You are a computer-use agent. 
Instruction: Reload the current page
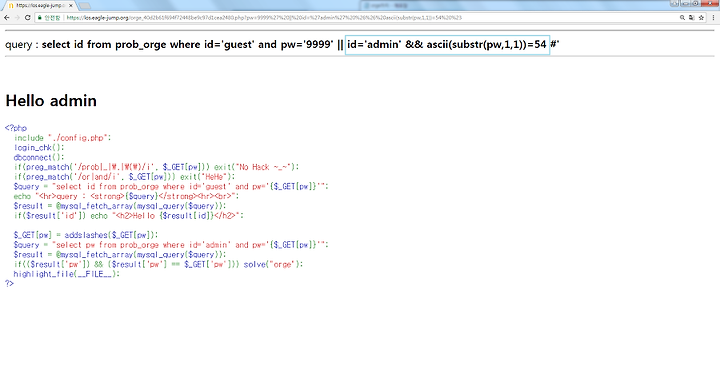(x=28, y=17)
